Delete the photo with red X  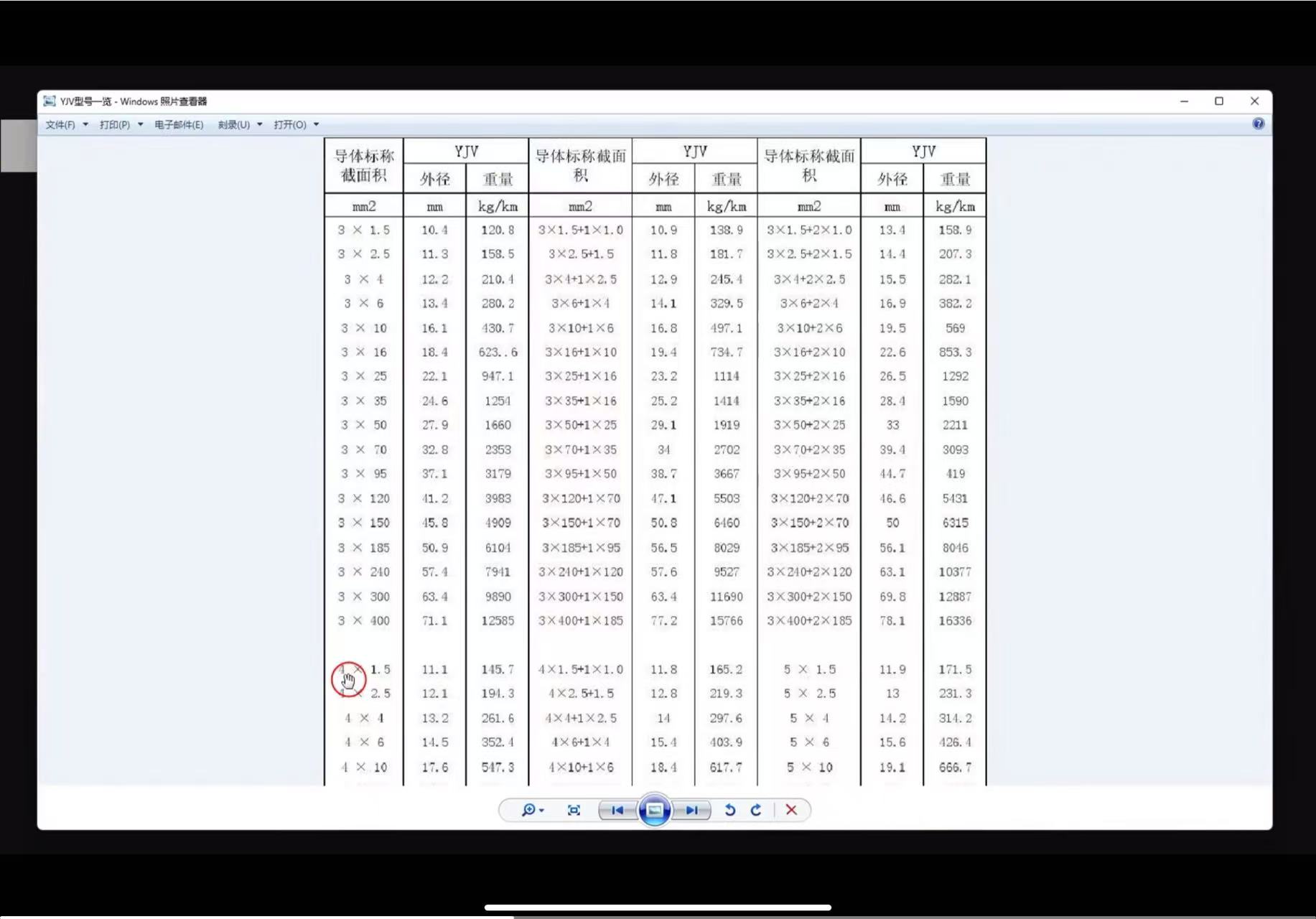[791, 810]
